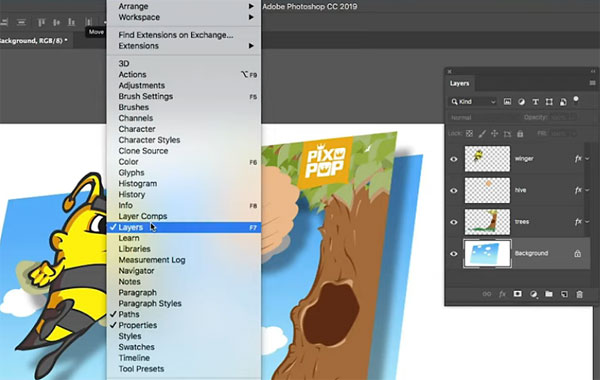Image resolution: width=600 pixels, height=380 pixels.
Task: Click the type layer filter icon
Action: 535,102
